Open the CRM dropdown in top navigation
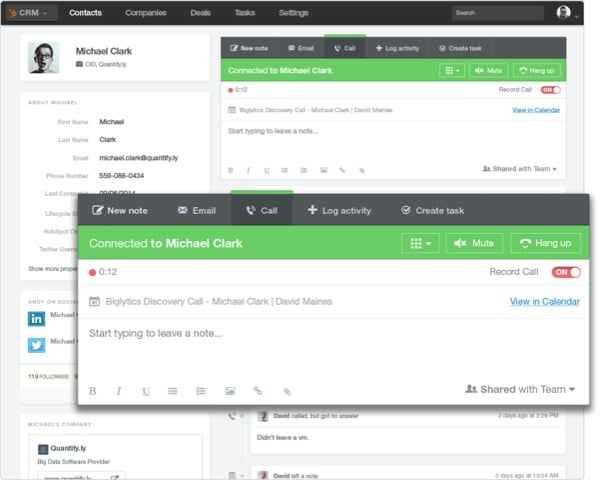 pyautogui.click(x=29, y=13)
